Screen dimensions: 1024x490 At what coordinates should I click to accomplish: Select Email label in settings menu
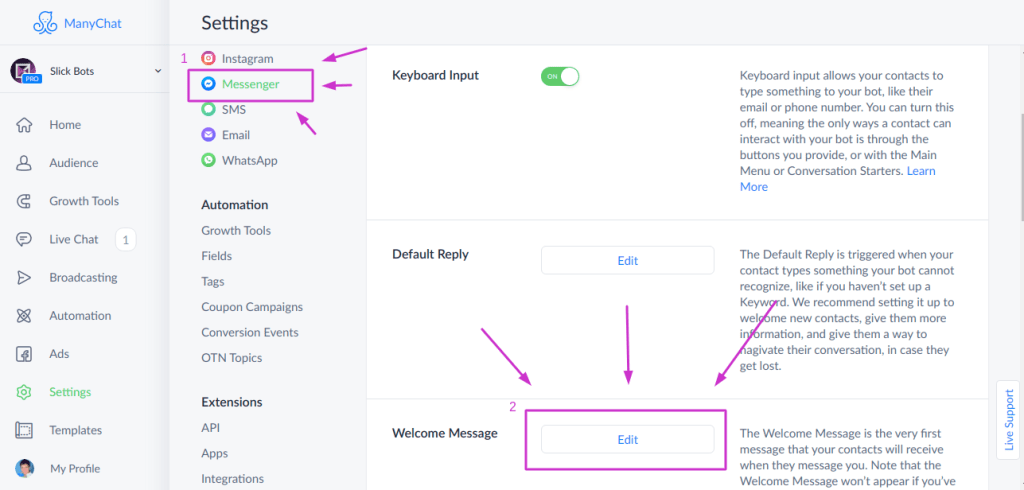click(236, 135)
